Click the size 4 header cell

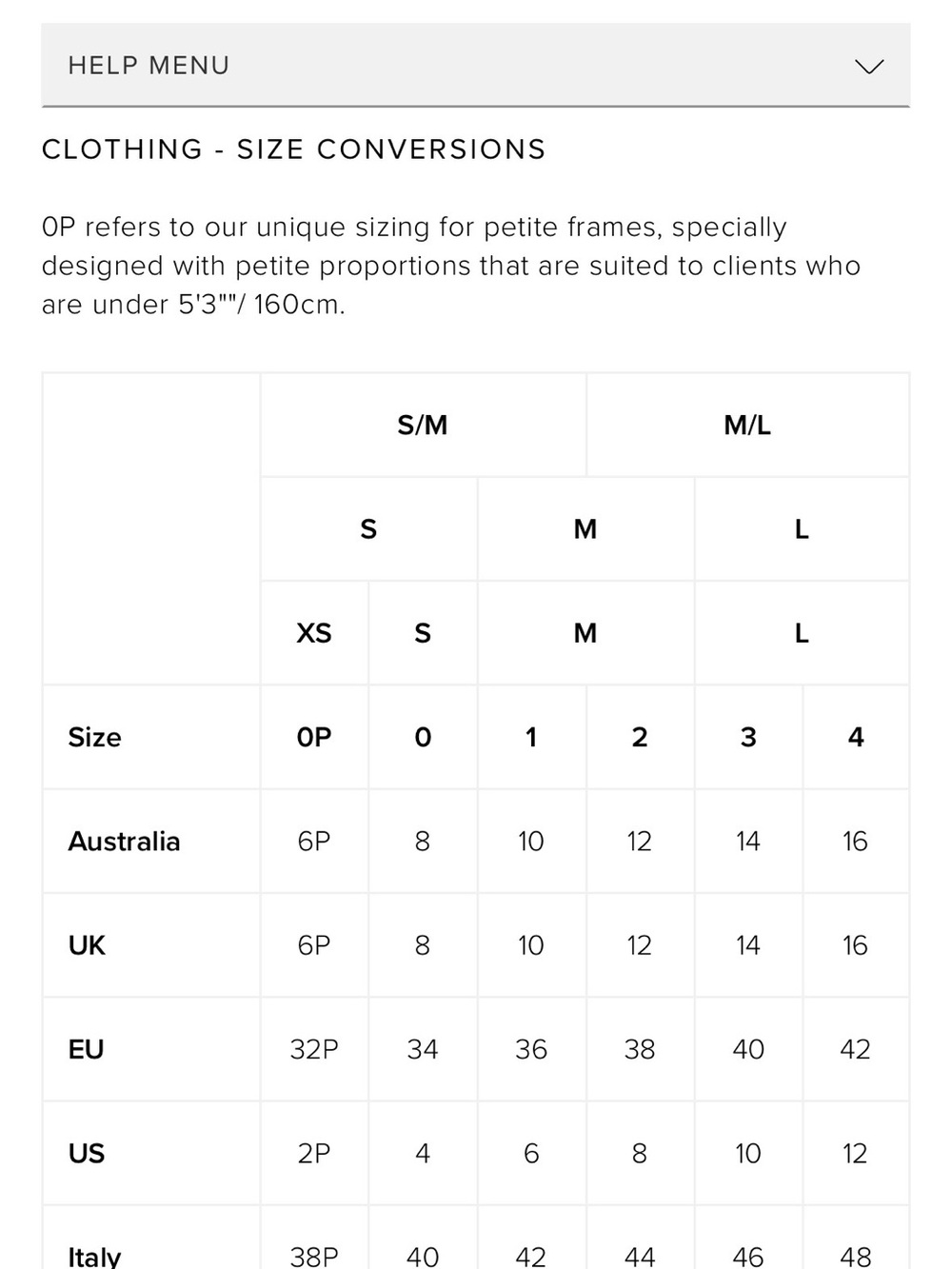(x=855, y=737)
